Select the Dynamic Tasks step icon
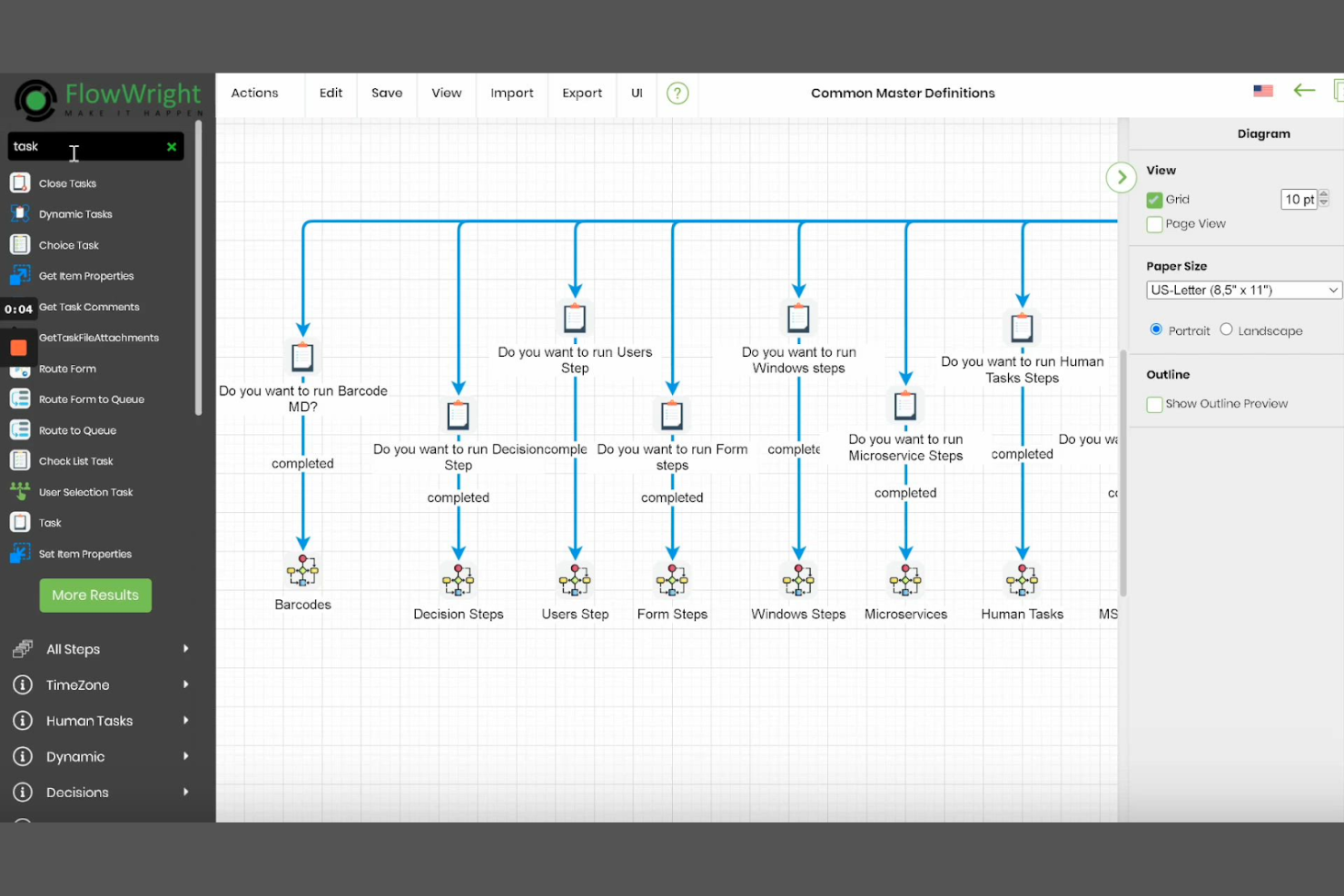The height and width of the screenshot is (896, 1344). coord(20,213)
